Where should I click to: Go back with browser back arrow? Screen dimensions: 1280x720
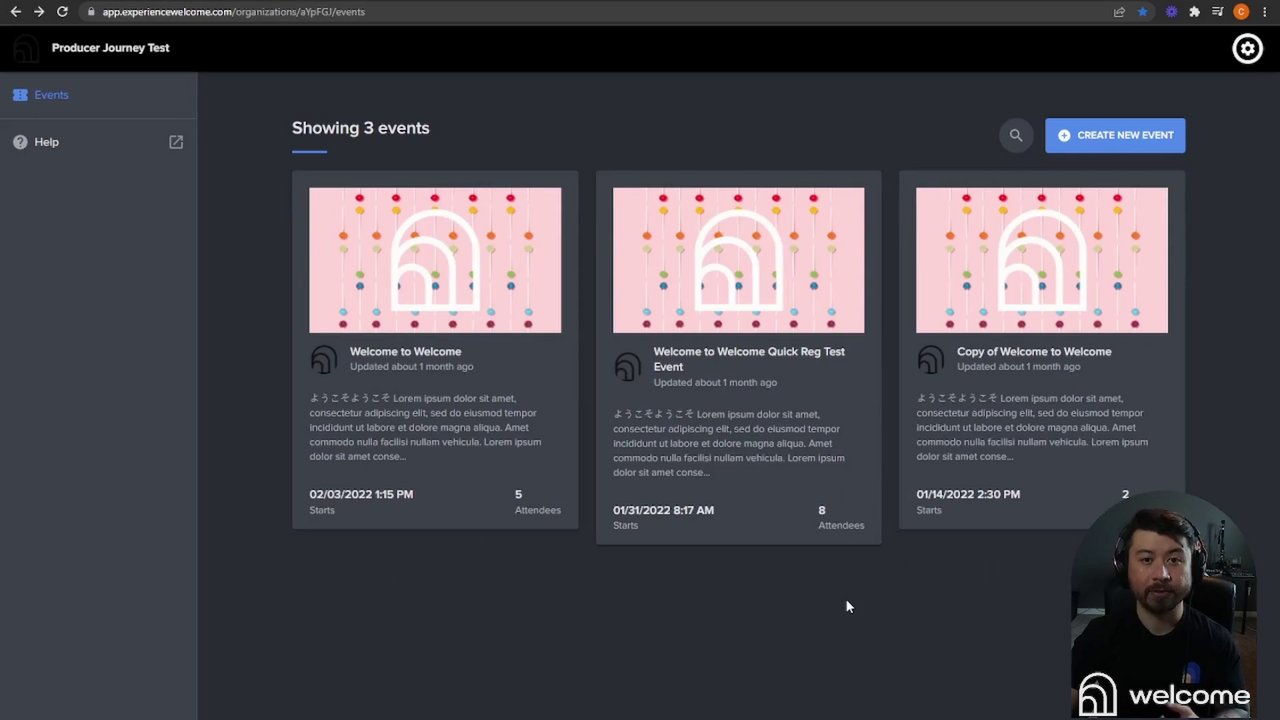pyautogui.click(x=15, y=12)
